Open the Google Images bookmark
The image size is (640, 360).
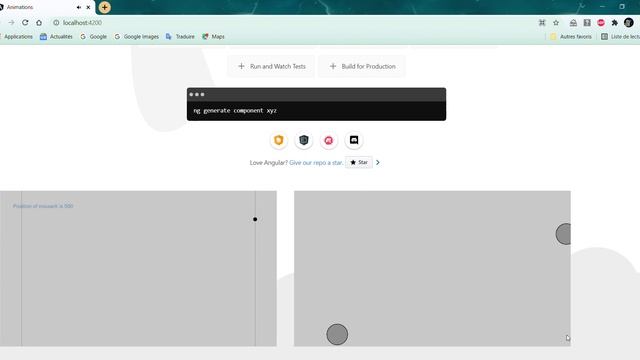[x=137, y=37]
